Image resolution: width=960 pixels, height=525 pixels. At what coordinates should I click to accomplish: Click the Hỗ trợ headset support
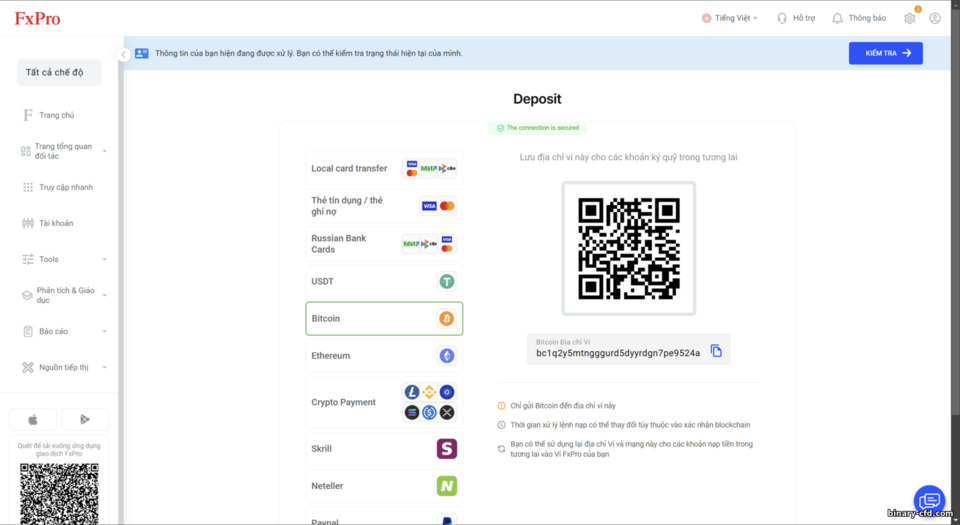[x=795, y=18]
